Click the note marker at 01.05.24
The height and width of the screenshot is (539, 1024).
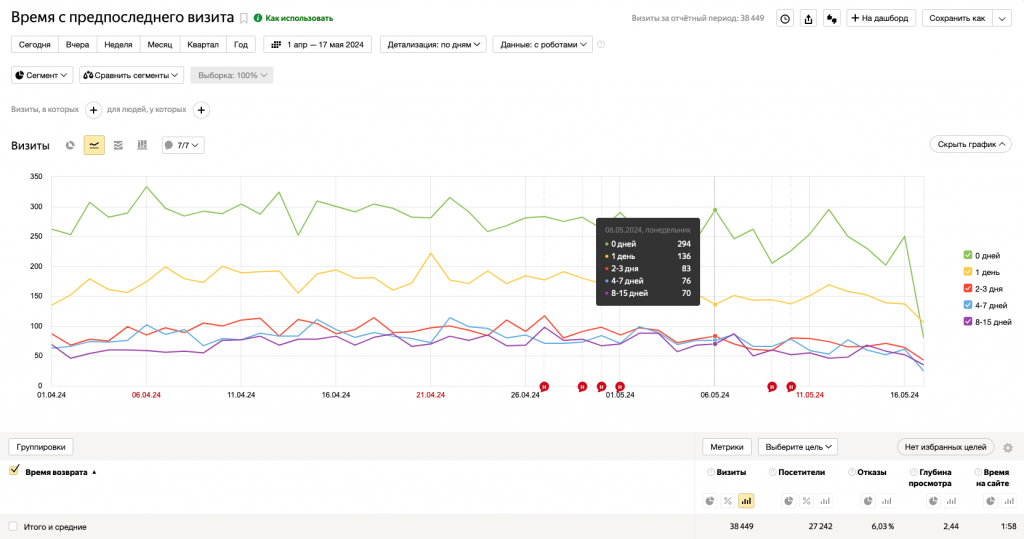[620, 387]
